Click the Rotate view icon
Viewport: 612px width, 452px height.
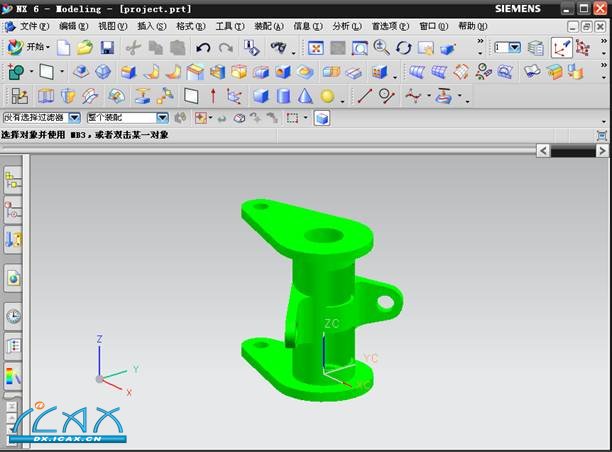(404, 48)
